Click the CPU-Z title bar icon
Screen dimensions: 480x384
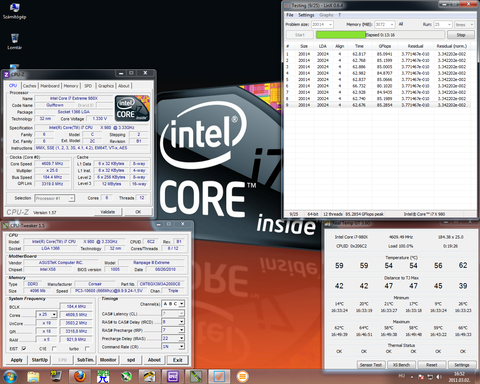[6, 74]
